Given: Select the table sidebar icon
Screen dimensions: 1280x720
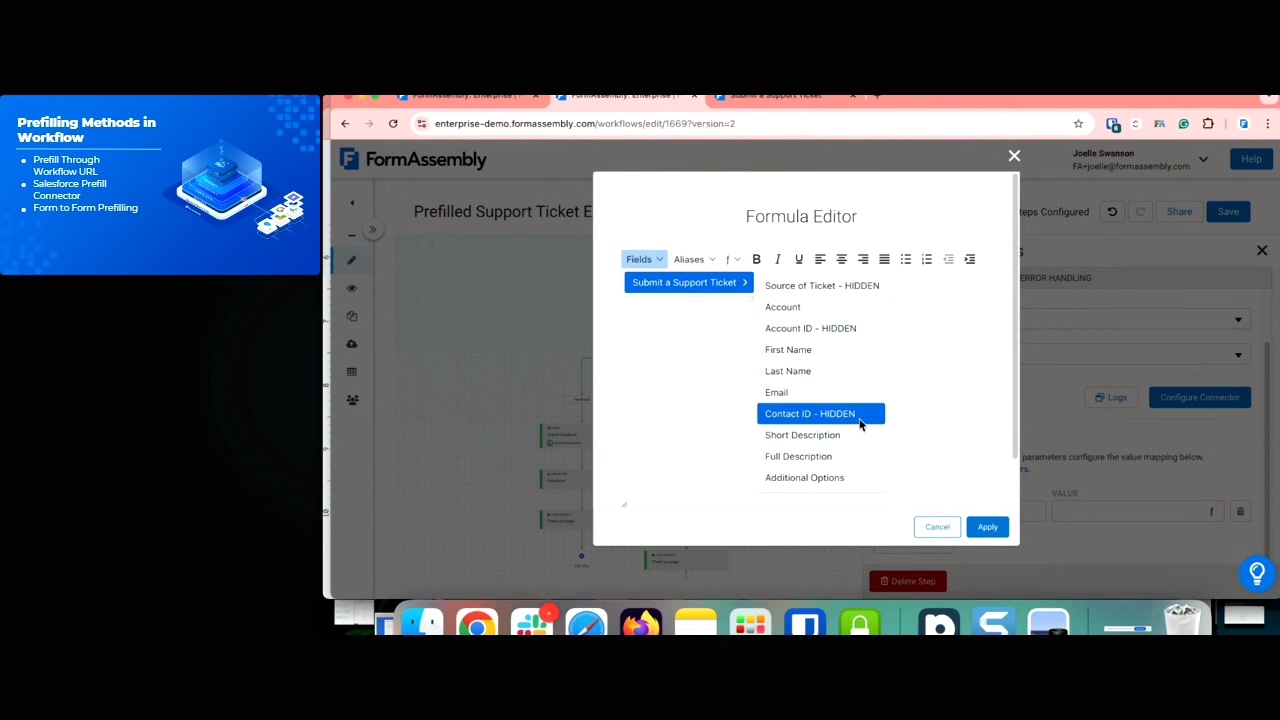Looking at the screenshot, I should pyautogui.click(x=352, y=372).
